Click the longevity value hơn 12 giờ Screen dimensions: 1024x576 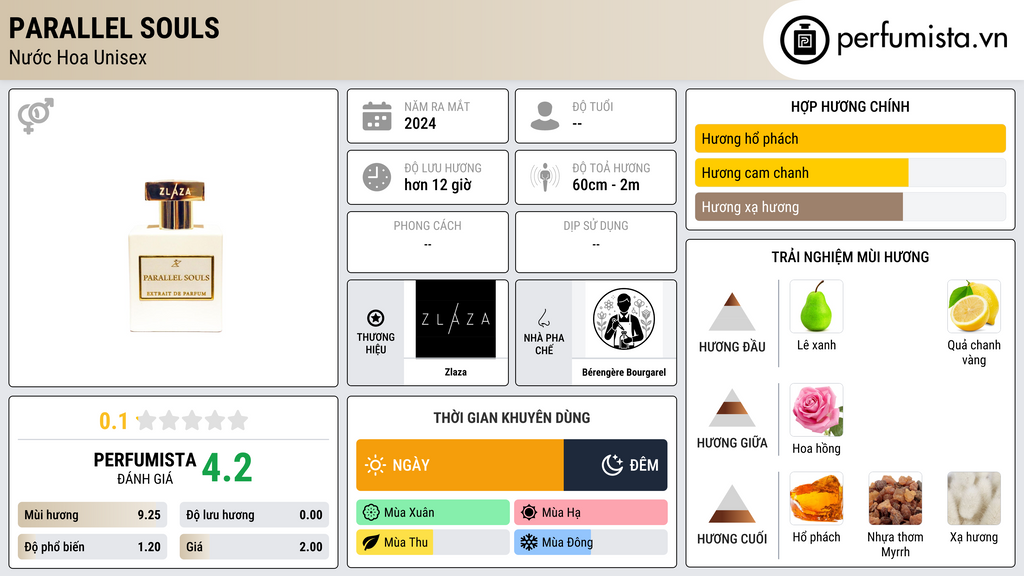(438, 185)
